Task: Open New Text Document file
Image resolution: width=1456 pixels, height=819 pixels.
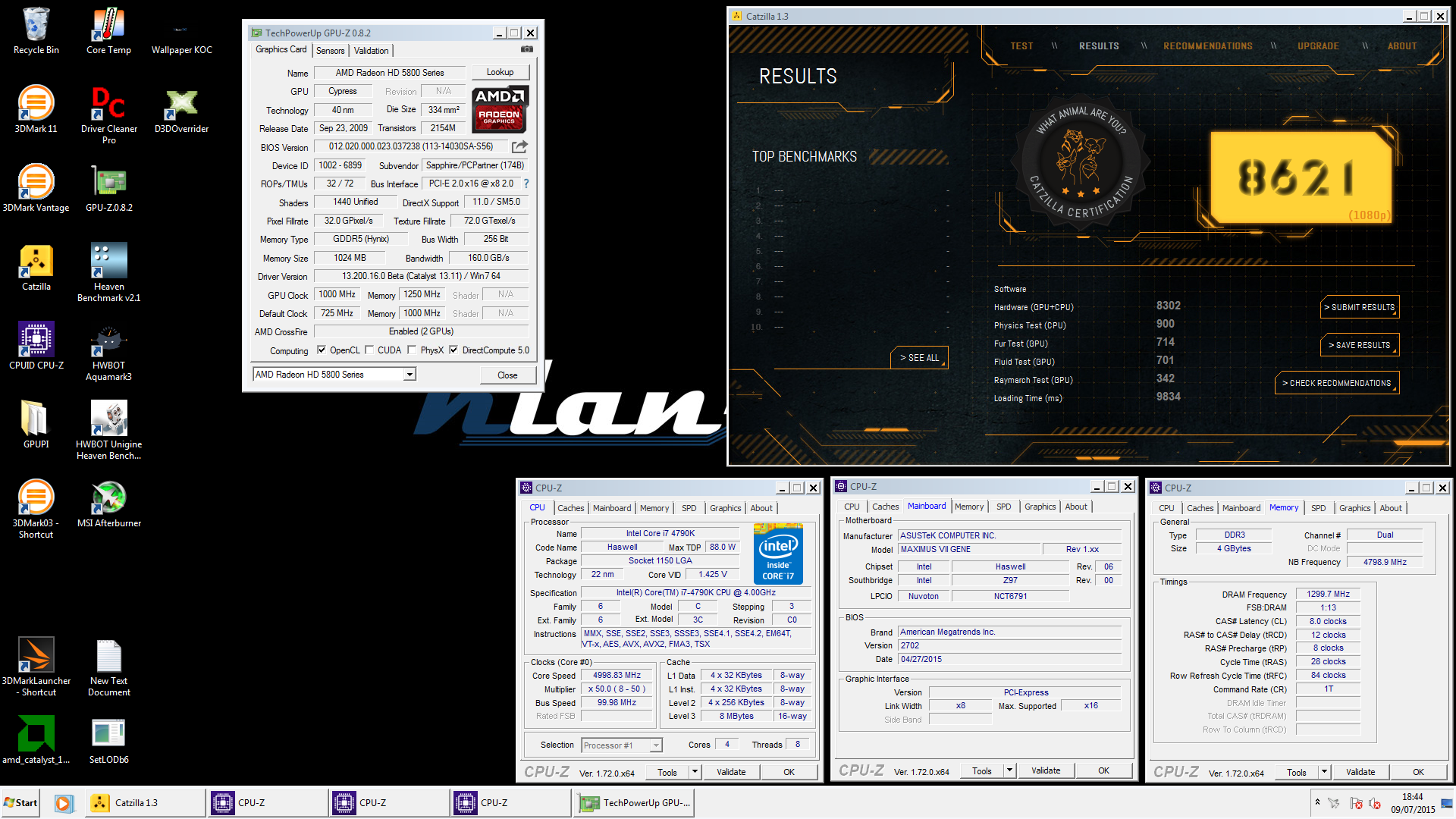Action: click(x=108, y=666)
